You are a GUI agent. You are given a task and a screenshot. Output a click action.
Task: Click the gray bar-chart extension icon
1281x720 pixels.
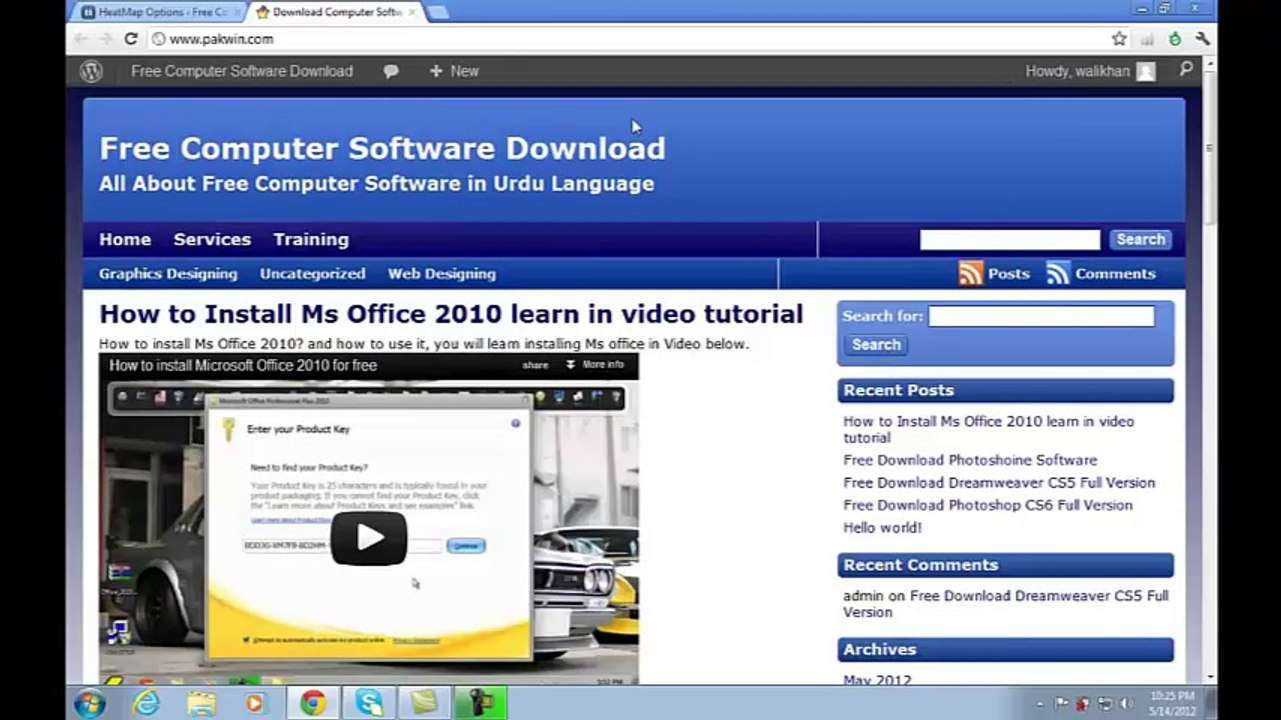point(1147,39)
